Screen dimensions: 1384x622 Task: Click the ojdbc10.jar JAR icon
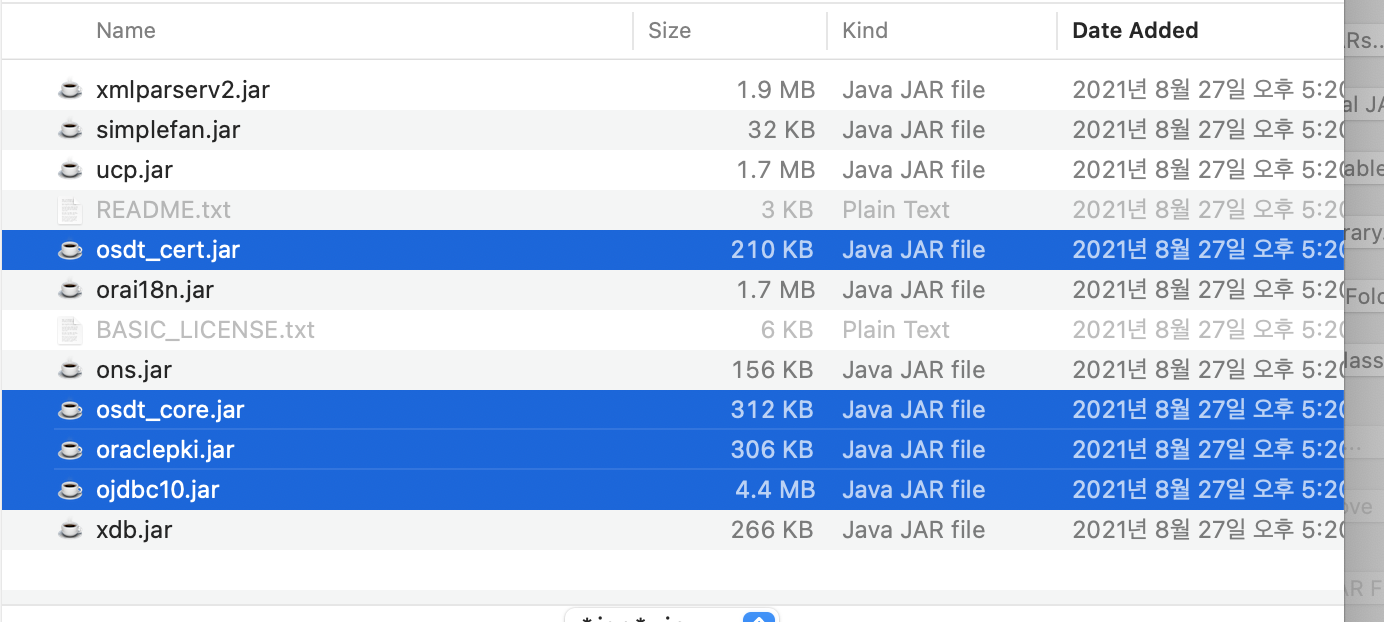pyautogui.click(x=69, y=490)
